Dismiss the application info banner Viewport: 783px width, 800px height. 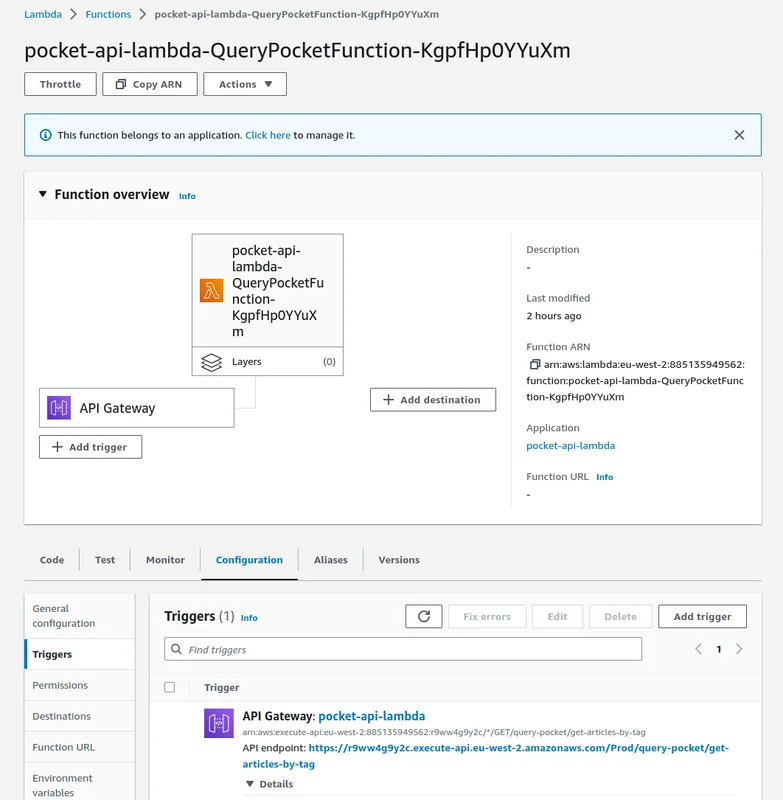pyautogui.click(x=739, y=135)
